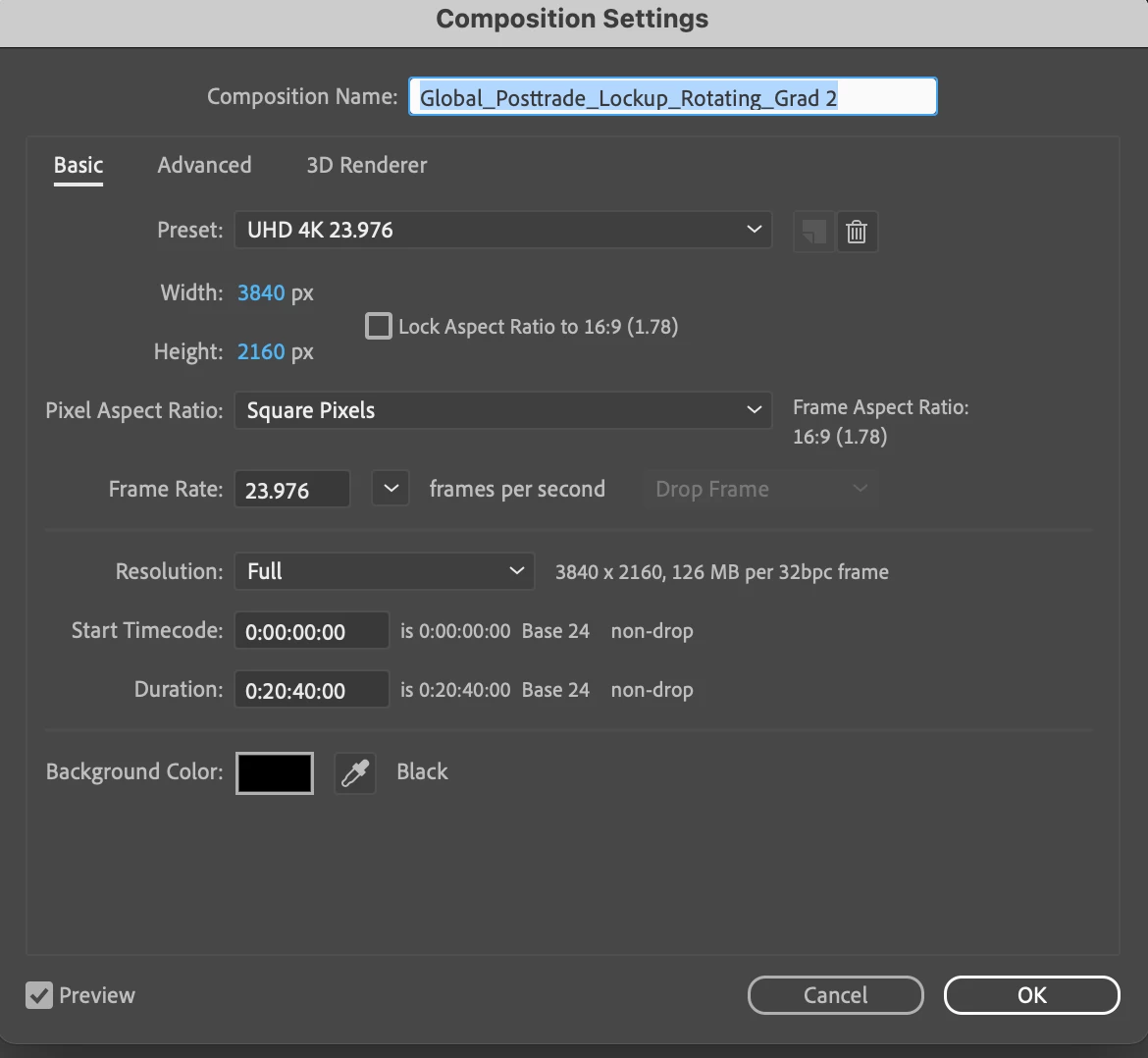Click the Frame Rate field 23.976
This screenshot has height=1058, width=1148.
pos(292,489)
